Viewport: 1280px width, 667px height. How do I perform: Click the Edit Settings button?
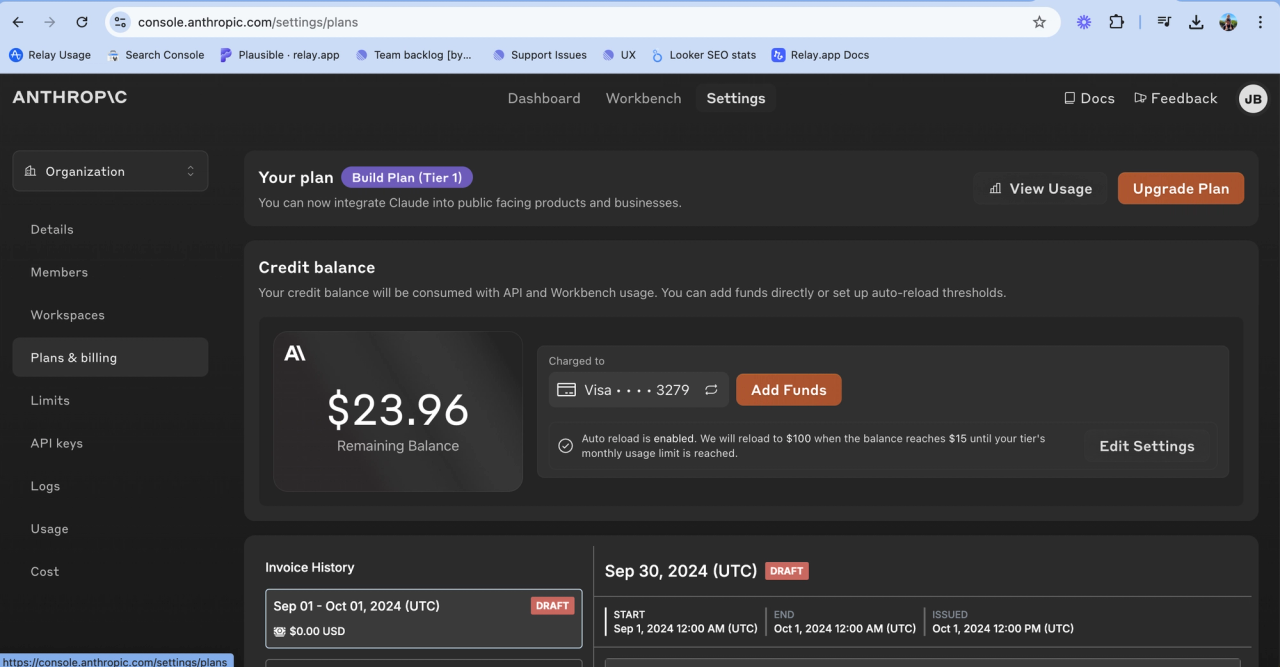pyautogui.click(x=1147, y=446)
